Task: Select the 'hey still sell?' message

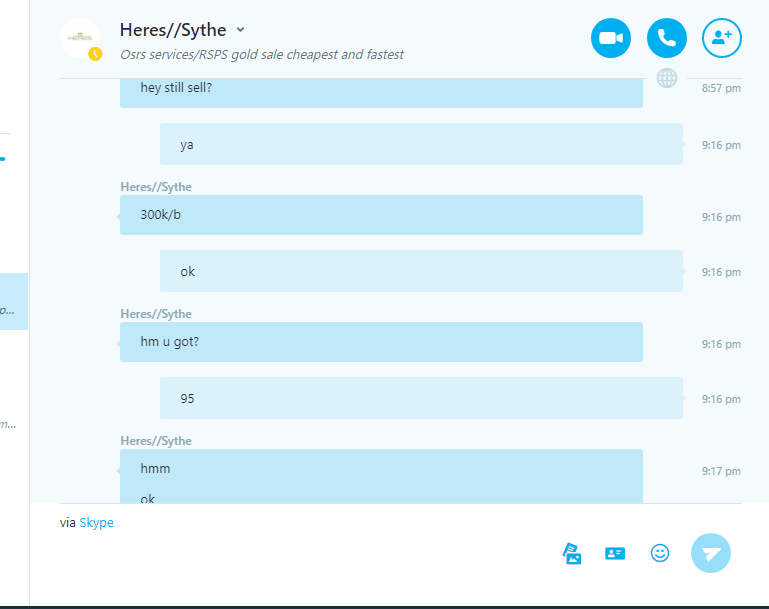Action: (382, 93)
